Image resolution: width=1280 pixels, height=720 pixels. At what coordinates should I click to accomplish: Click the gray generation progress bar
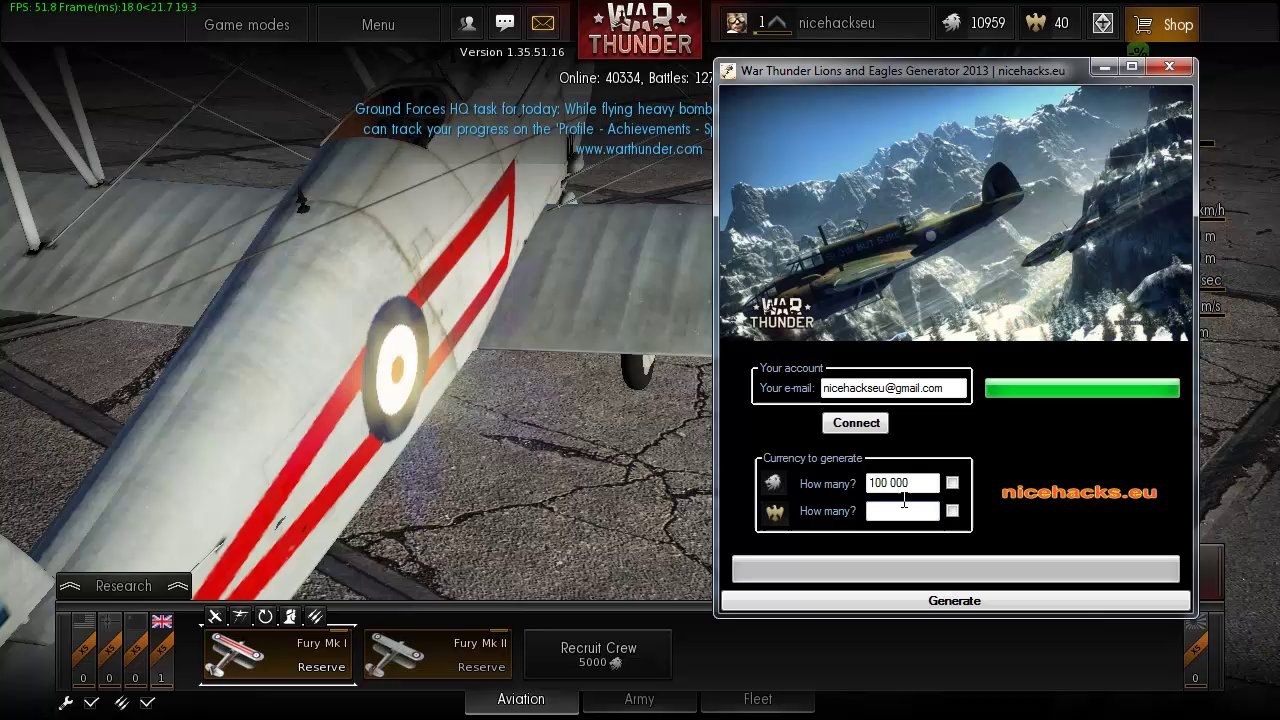(x=956, y=569)
